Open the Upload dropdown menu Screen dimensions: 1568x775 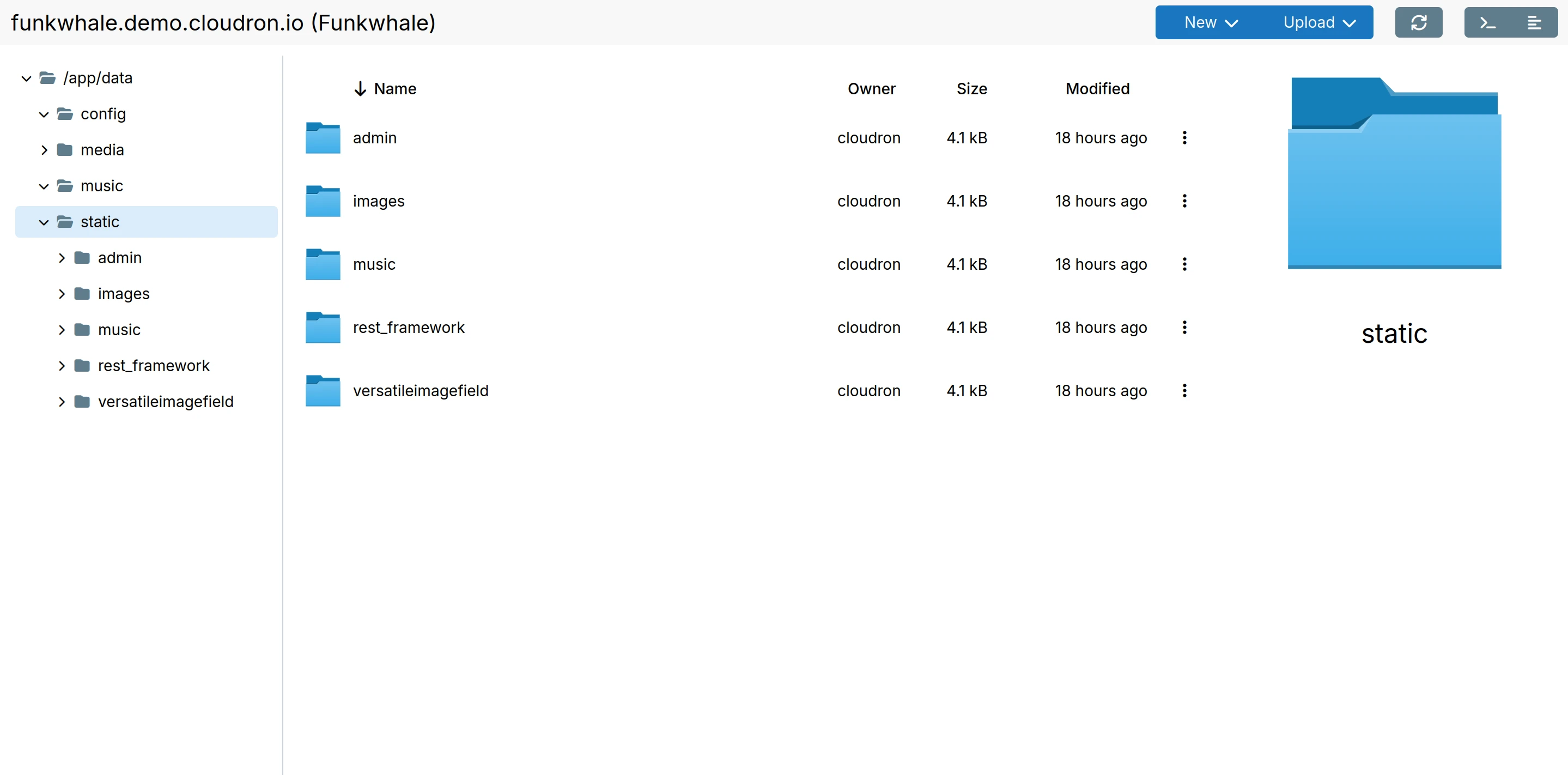tap(1318, 22)
